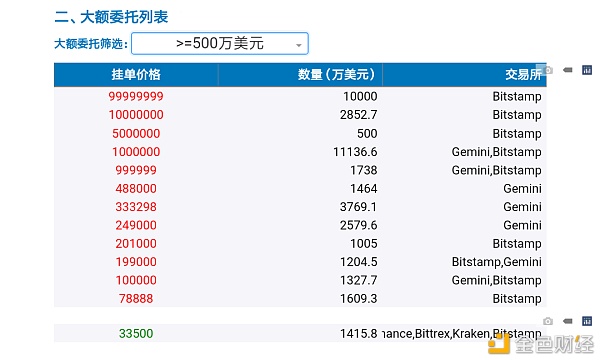
Task: Click the lower camera snapshot icon
Action: pos(548,321)
